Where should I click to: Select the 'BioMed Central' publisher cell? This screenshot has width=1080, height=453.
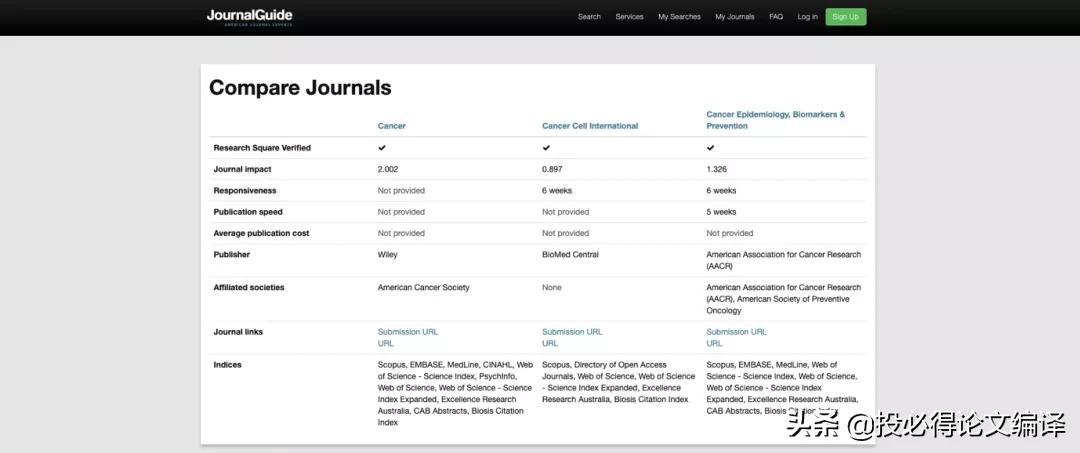(570, 255)
